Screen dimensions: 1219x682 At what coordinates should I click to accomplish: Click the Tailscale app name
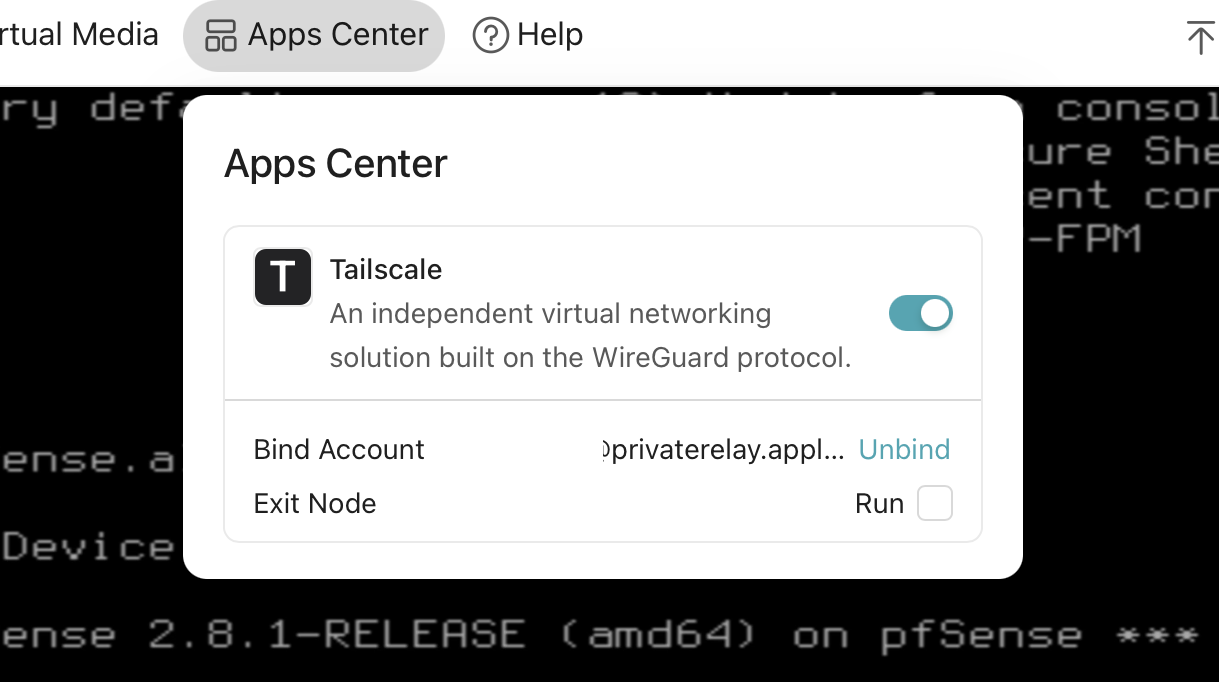[x=386, y=270]
